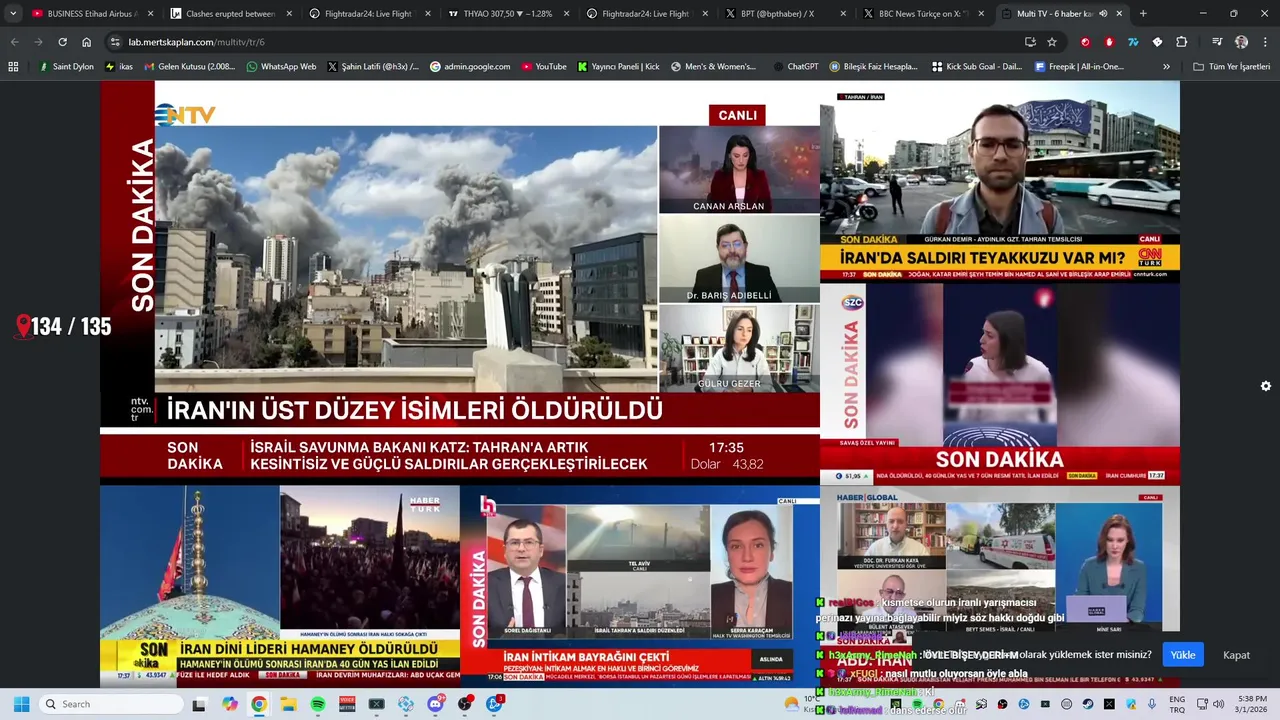Open Chrome three-dot menu
Image resolution: width=1280 pixels, height=720 pixels.
click(x=1264, y=42)
